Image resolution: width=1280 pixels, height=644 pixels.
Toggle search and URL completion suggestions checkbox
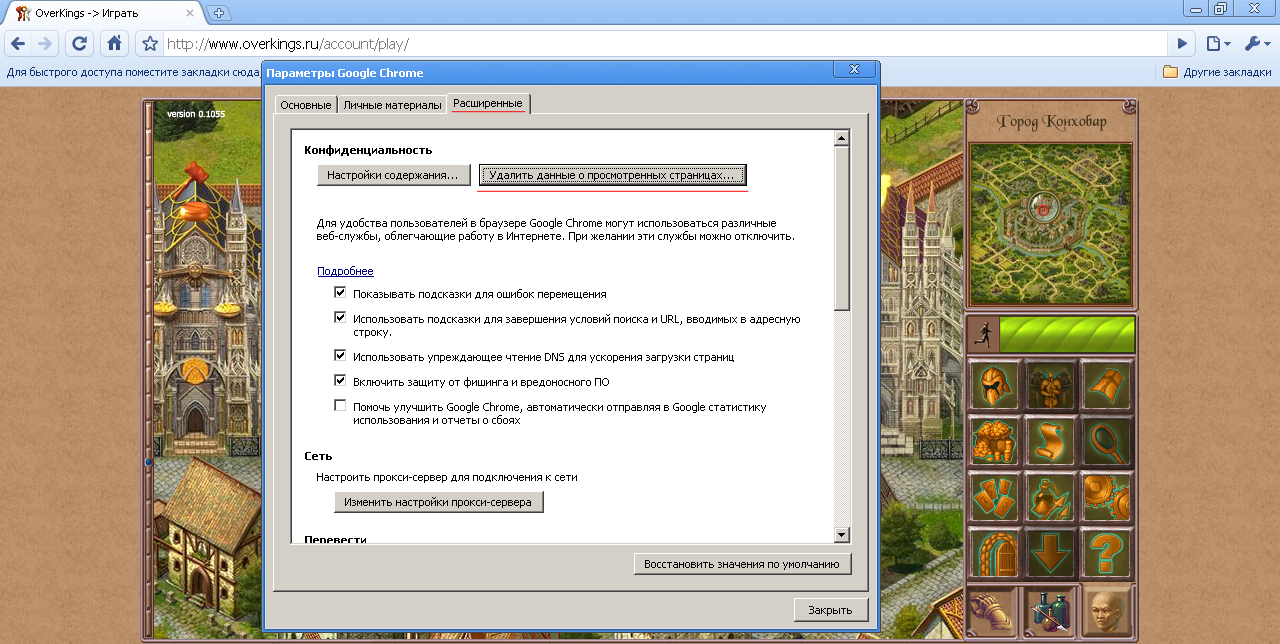(340, 318)
